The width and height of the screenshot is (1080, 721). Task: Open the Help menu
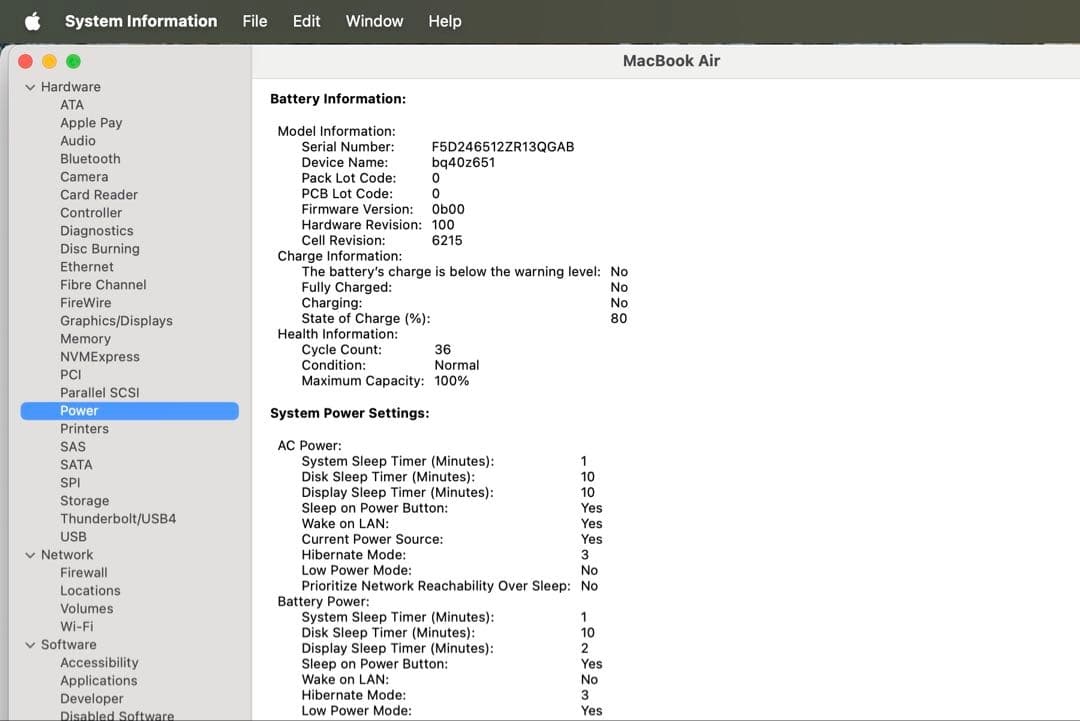point(444,21)
